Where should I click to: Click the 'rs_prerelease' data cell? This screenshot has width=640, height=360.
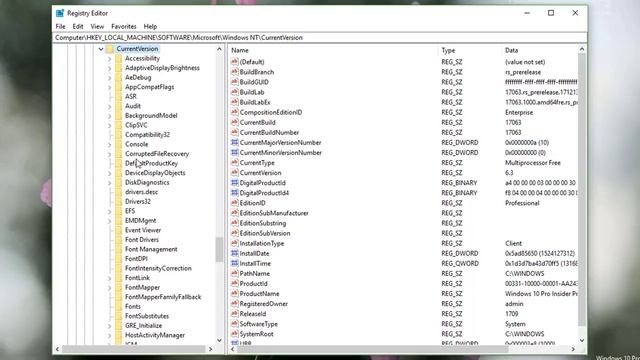[x=523, y=72]
